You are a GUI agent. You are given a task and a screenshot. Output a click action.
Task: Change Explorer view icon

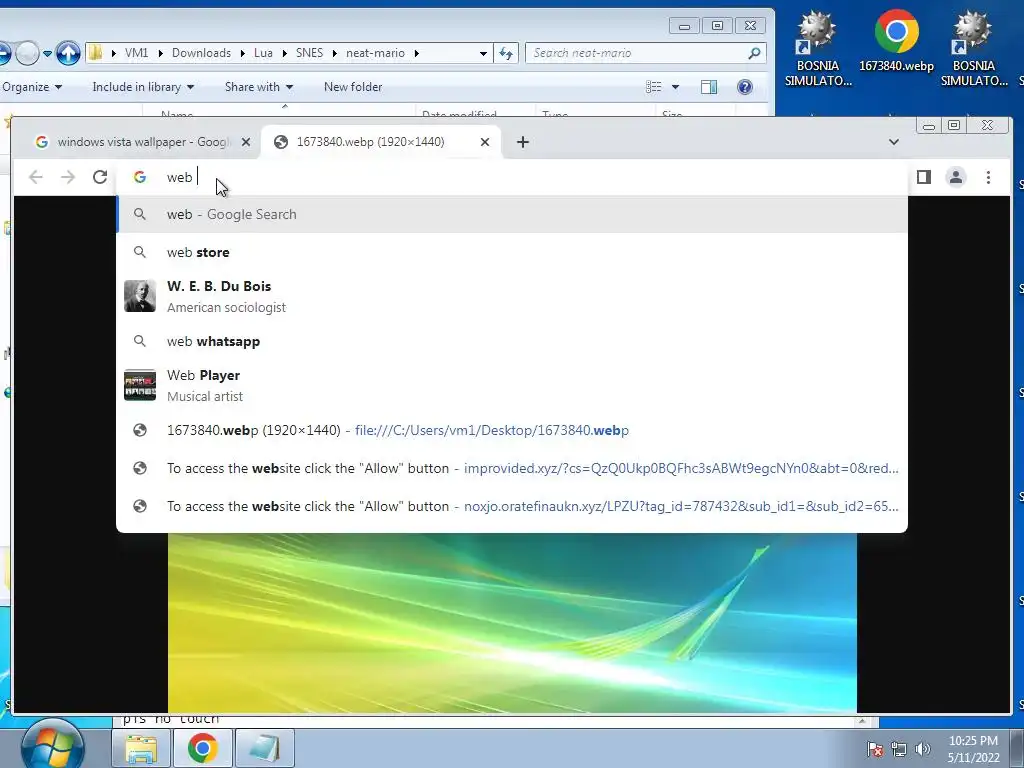click(x=654, y=87)
